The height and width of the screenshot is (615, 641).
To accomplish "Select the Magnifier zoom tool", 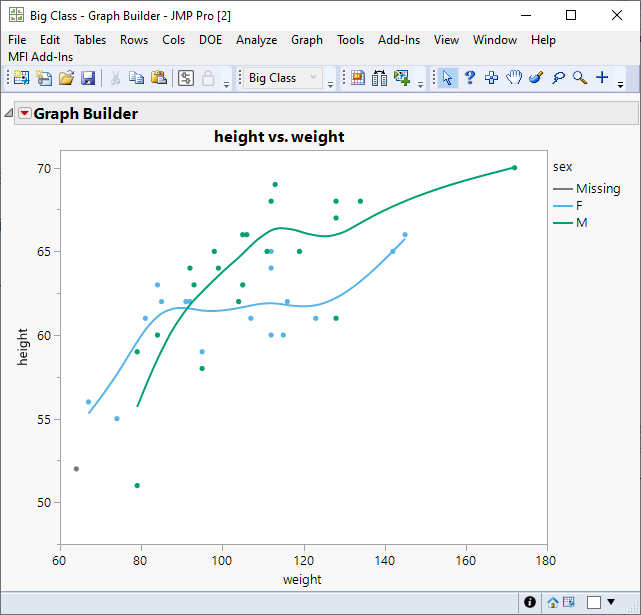I will click(580, 77).
